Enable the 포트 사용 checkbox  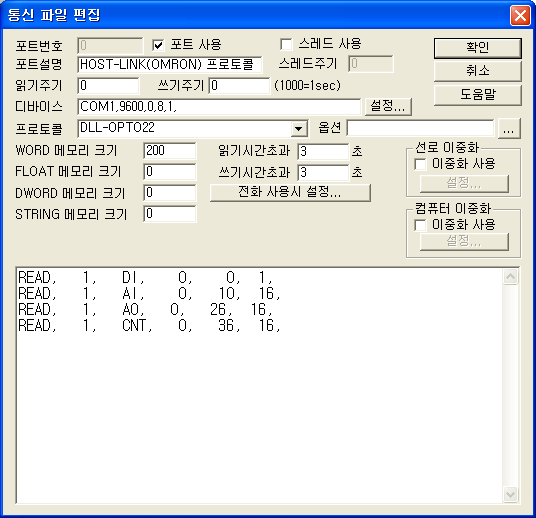point(158,45)
